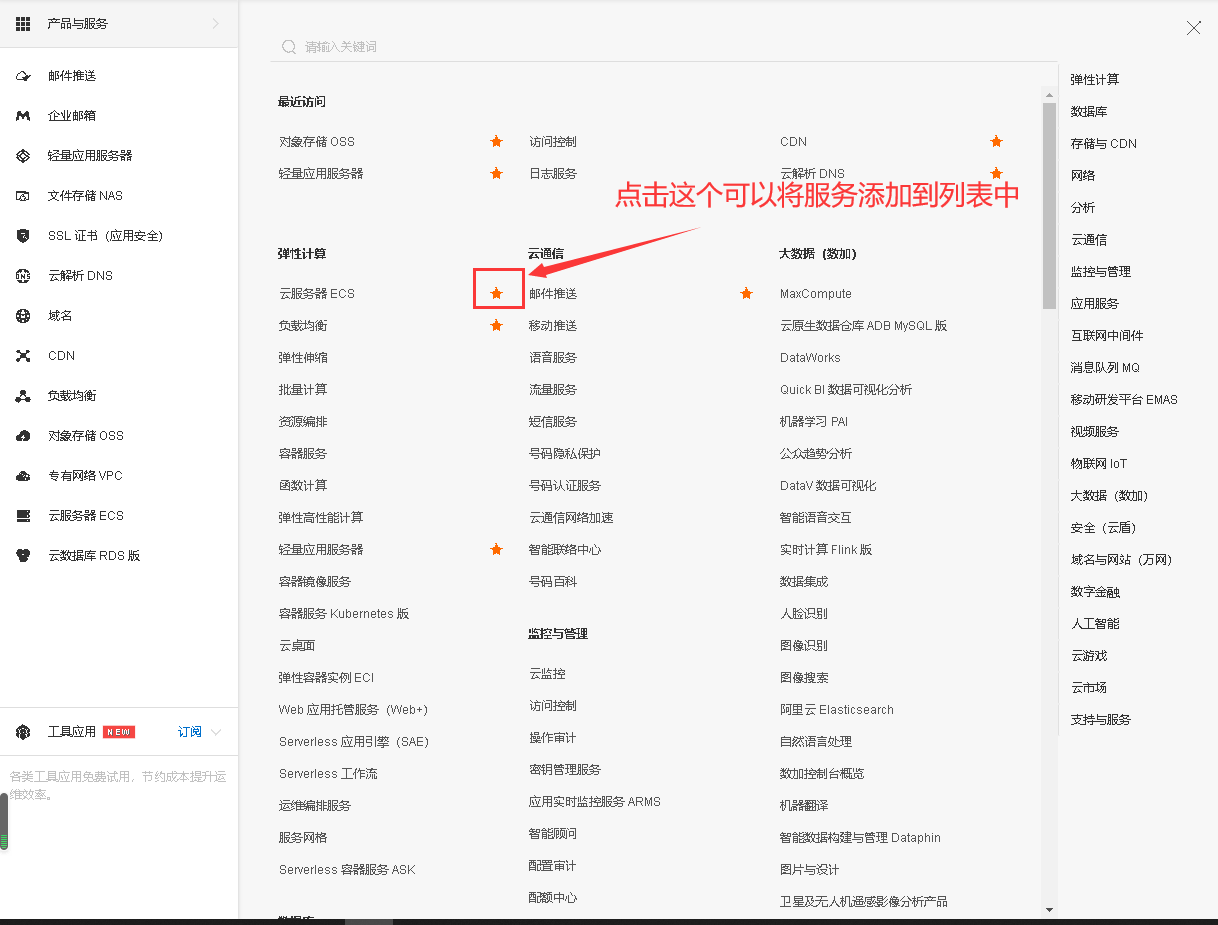Jump to the 物联网 IoT category
The height and width of the screenshot is (925, 1218).
coord(1099,464)
